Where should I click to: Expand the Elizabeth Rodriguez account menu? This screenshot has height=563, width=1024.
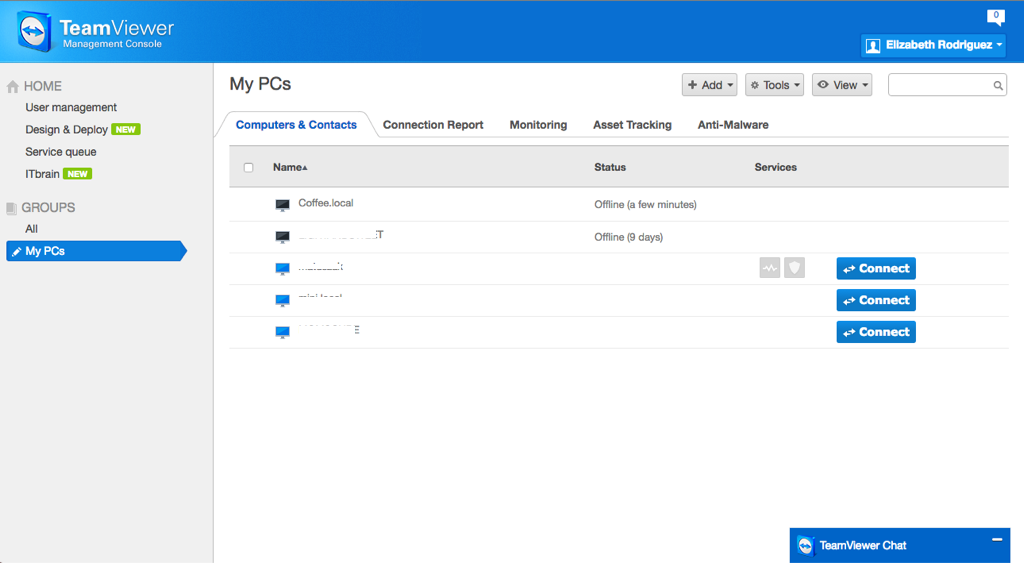tap(933, 45)
